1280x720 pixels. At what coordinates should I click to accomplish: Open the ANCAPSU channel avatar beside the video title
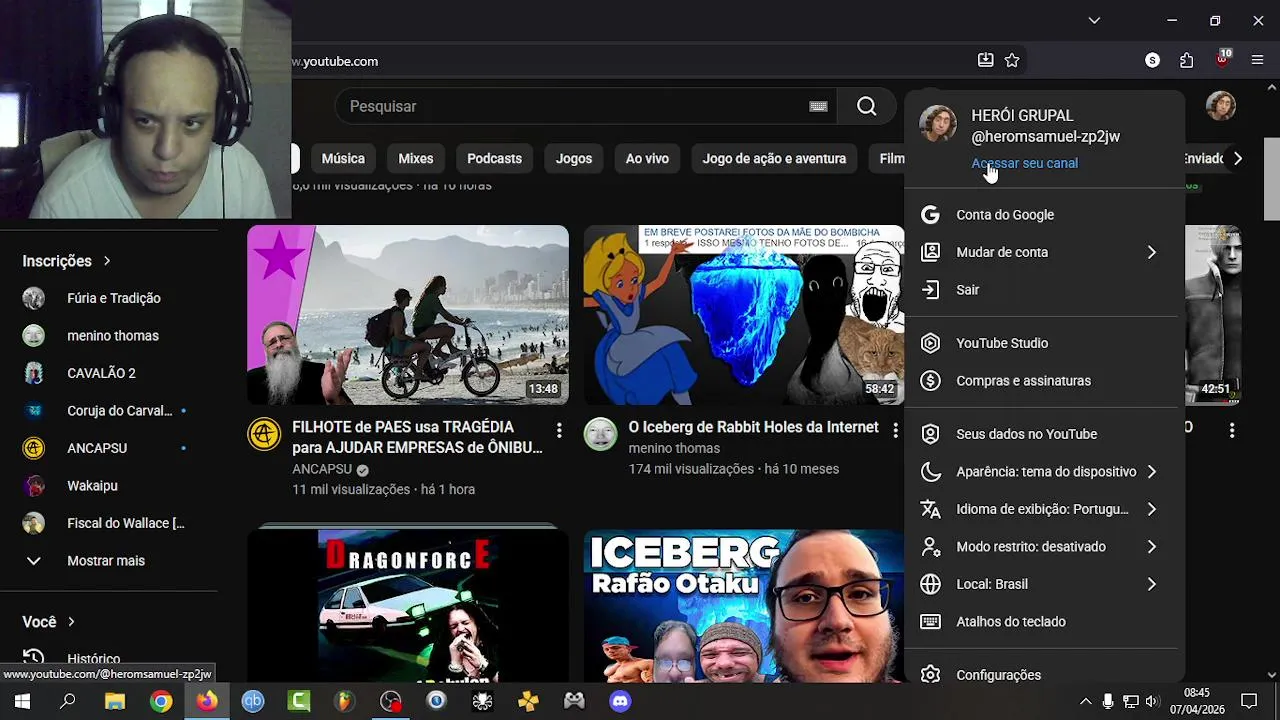coord(264,434)
